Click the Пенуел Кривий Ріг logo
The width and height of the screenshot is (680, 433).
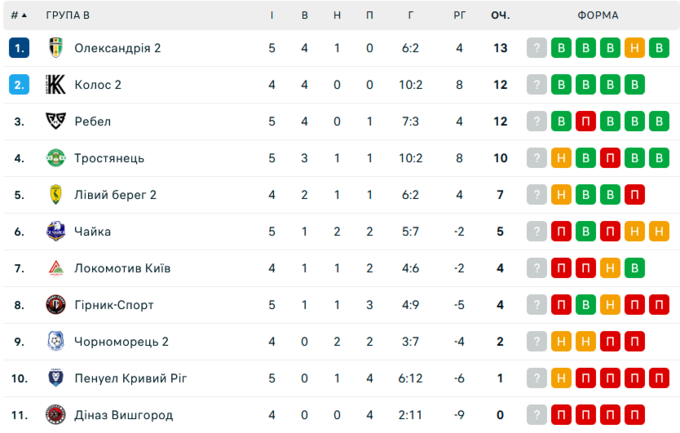point(56,378)
